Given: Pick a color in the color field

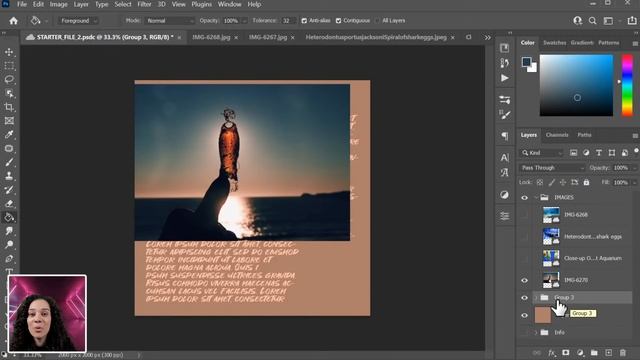Looking at the screenshot, I should 576,85.
